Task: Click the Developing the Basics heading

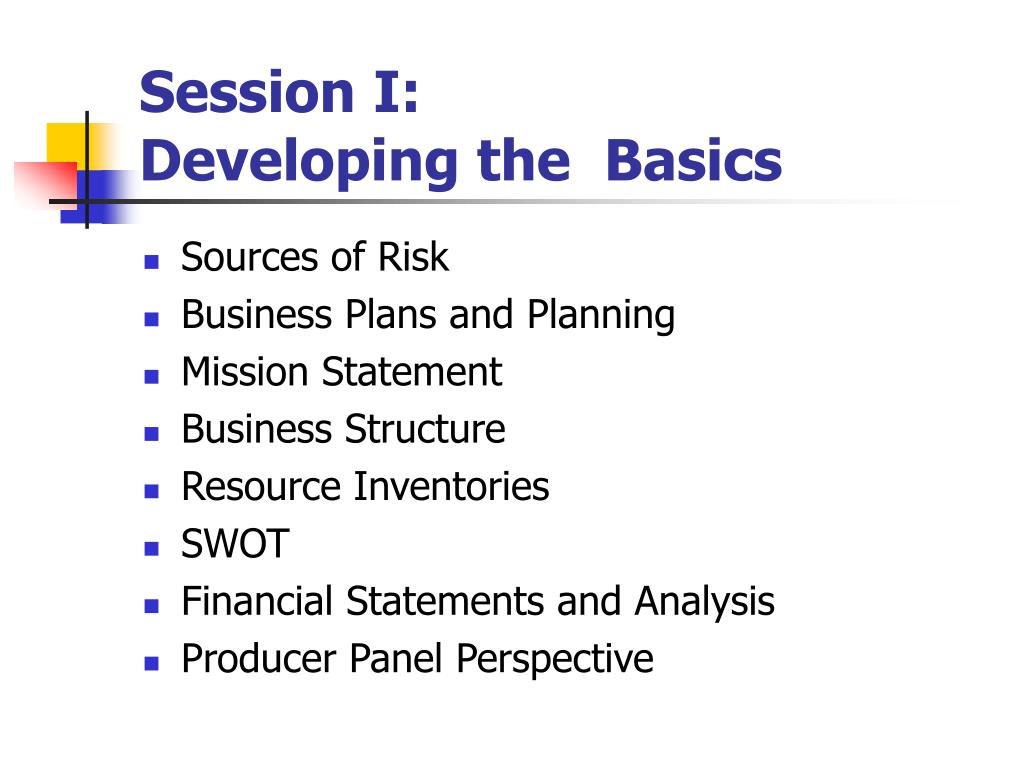Action: coord(461,162)
